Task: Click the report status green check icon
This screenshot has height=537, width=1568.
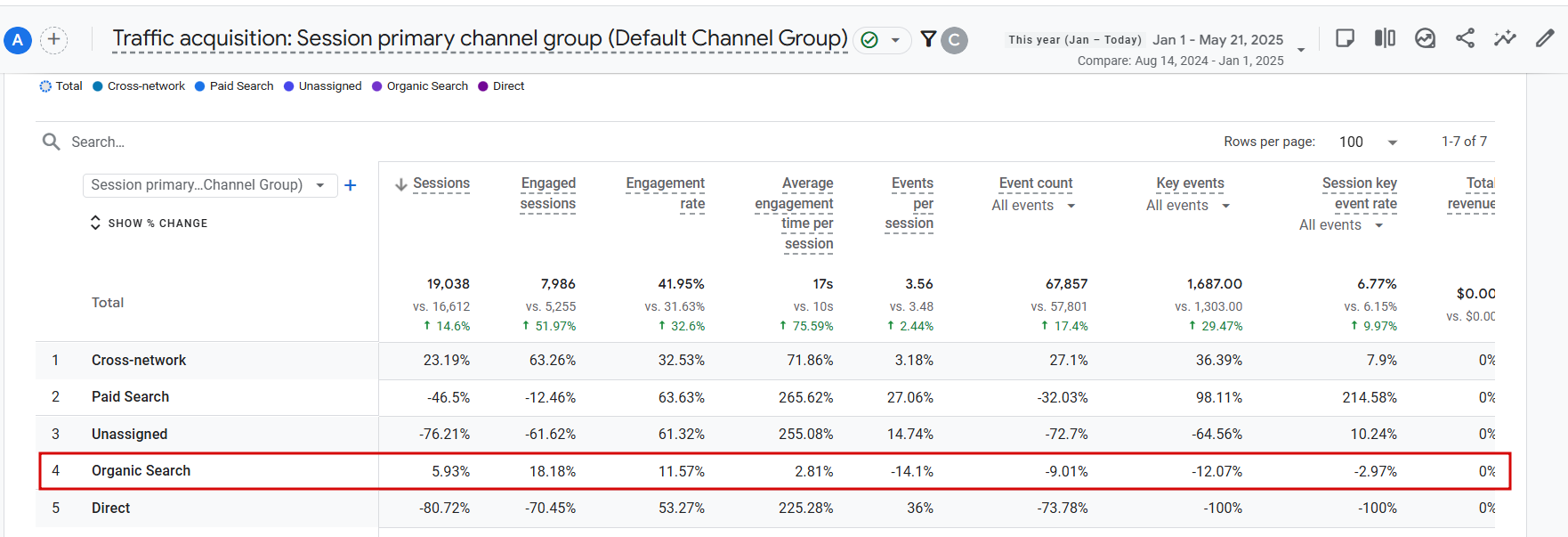Action: coord(870,40)
